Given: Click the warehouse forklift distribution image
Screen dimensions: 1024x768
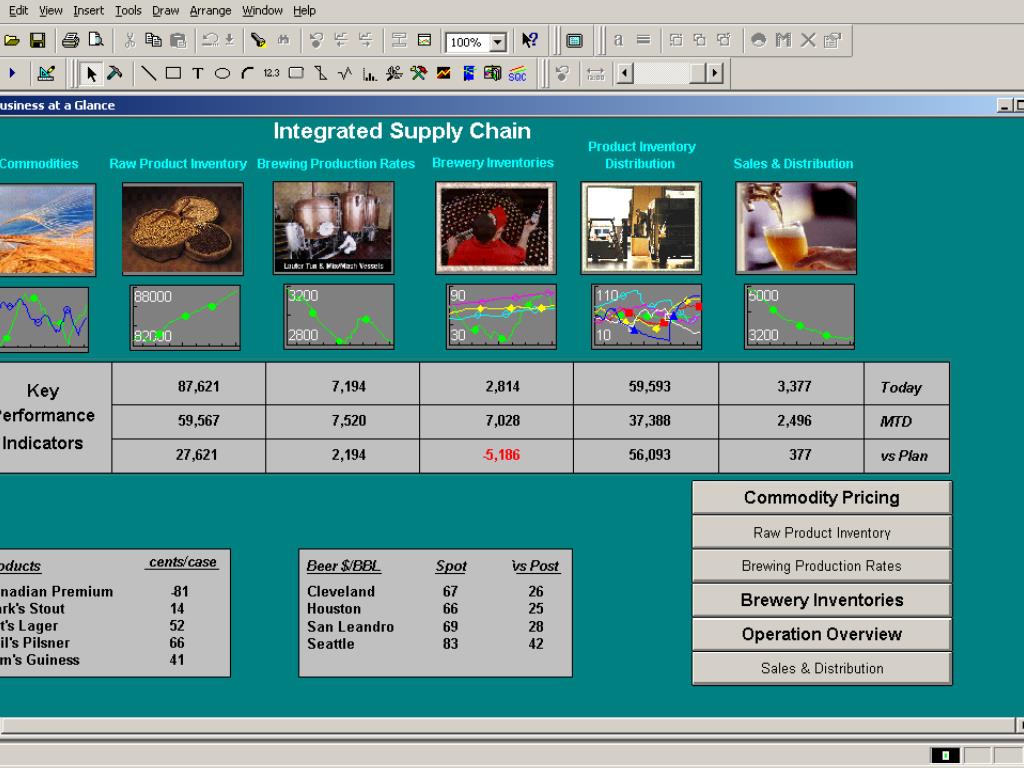Looking at the screenshot, I should 641,227.
